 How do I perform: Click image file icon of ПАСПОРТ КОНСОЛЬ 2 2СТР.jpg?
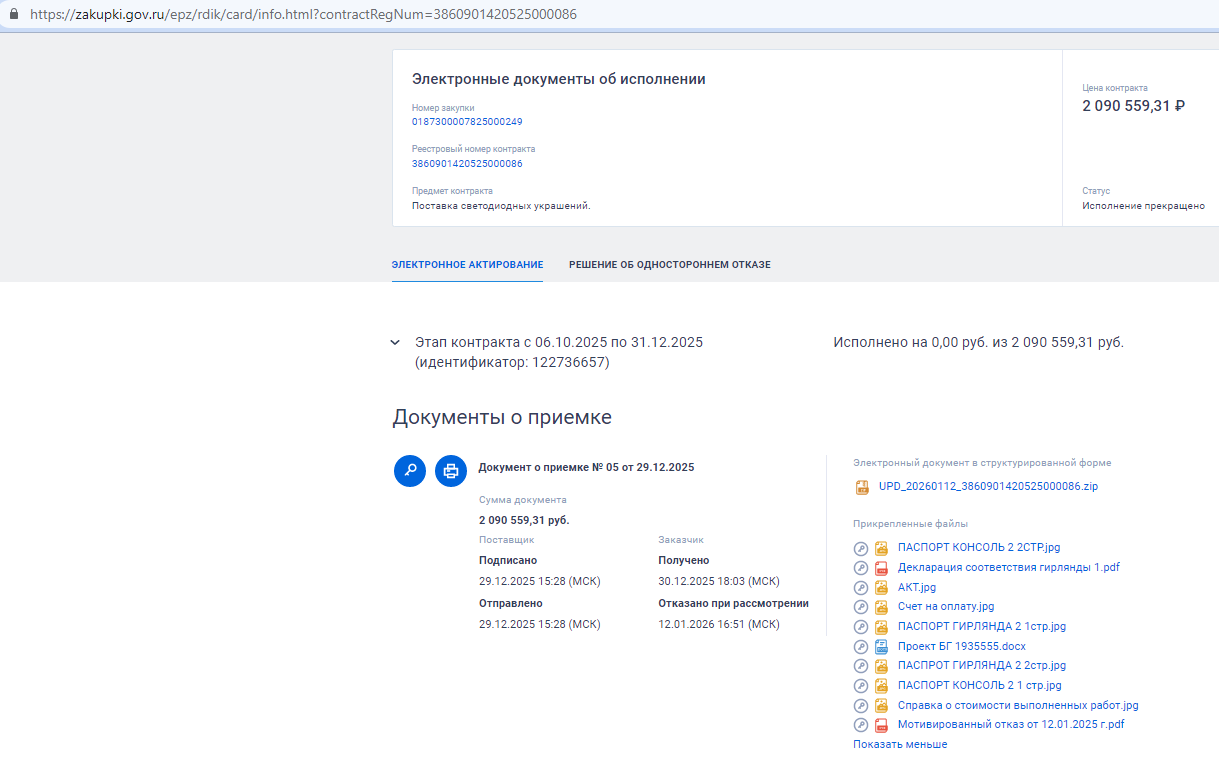[881, 548]
